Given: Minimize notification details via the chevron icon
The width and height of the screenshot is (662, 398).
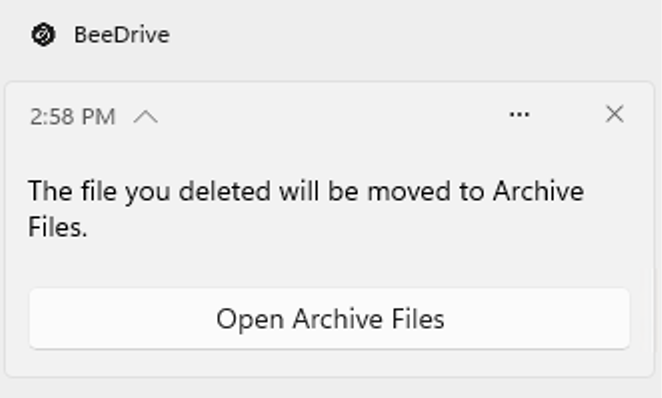Looking at the screenshot, I should 146,117.
